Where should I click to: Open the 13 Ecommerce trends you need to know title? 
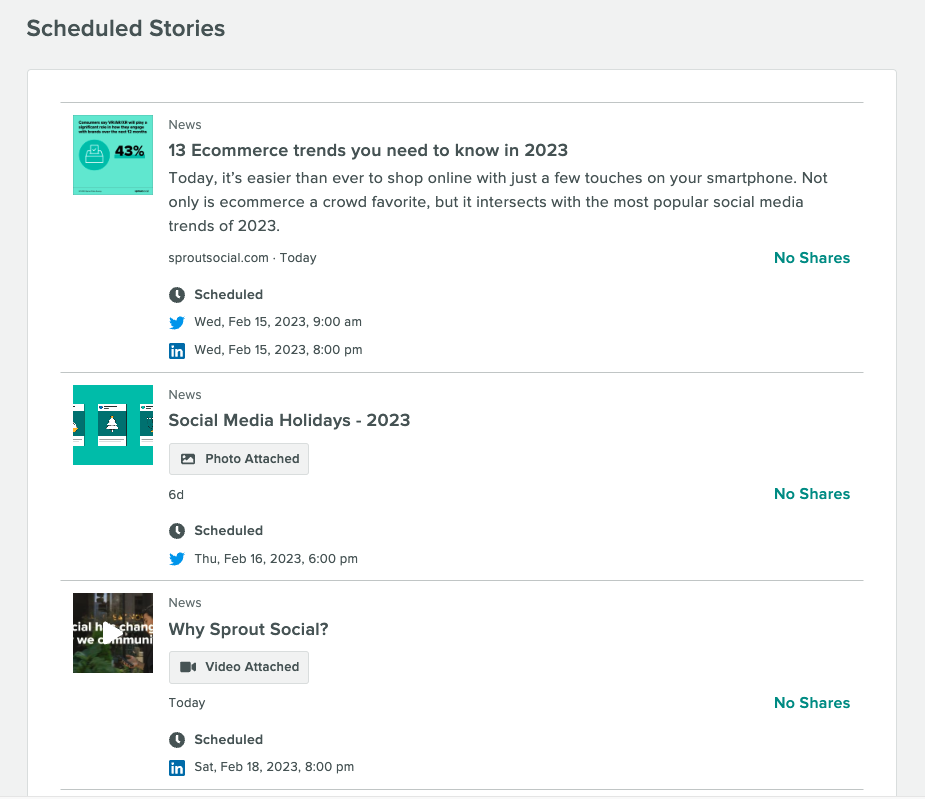click(x=368, y=150)
